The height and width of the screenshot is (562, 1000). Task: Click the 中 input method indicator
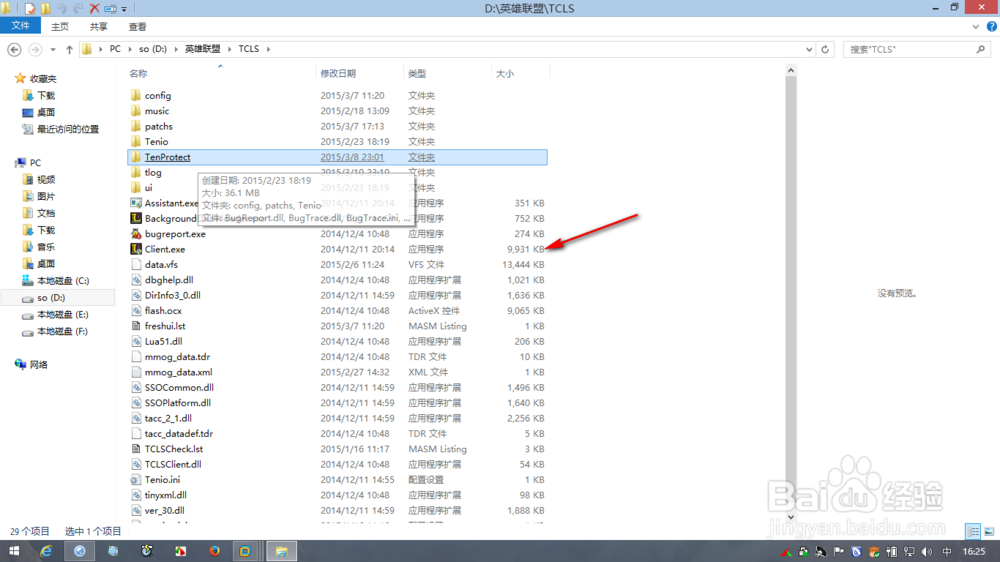(947, 551)
